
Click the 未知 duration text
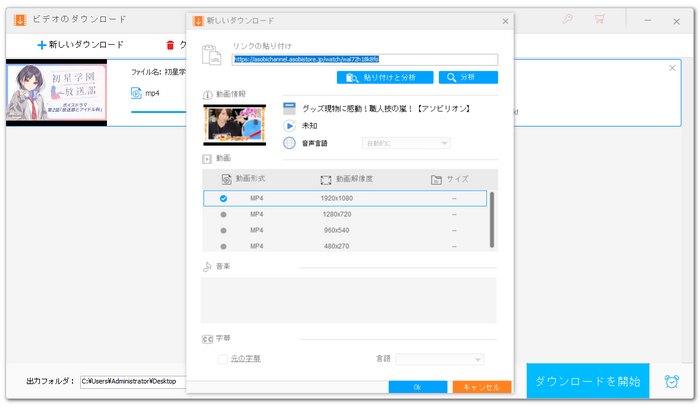coord(310,126)
